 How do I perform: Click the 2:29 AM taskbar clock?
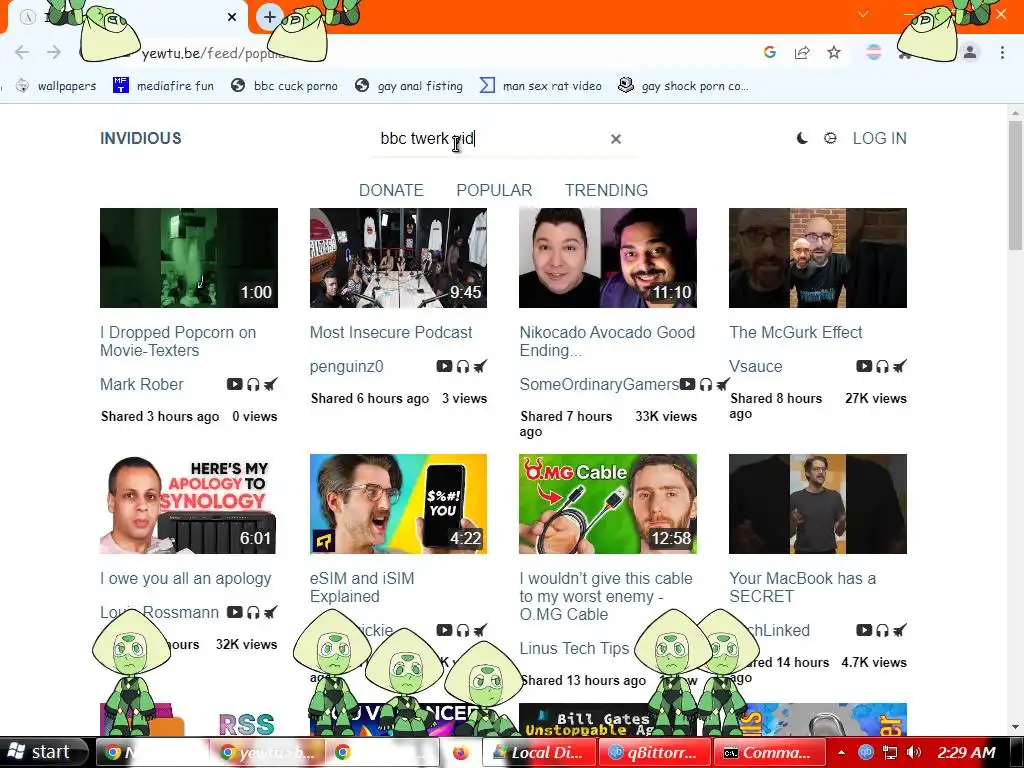click(x=967, y=752)
